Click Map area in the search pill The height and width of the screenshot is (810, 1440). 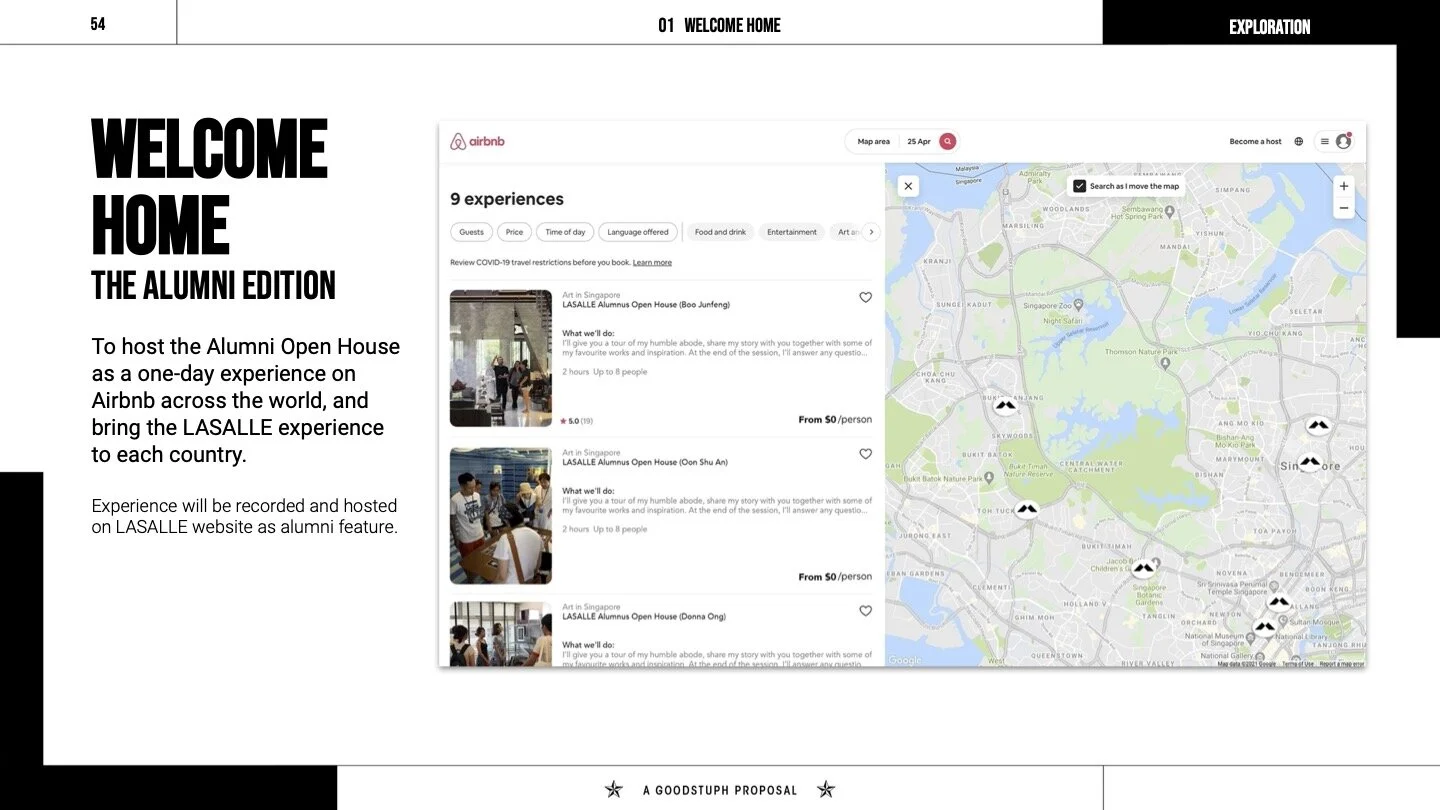click(x=874, y=142)
